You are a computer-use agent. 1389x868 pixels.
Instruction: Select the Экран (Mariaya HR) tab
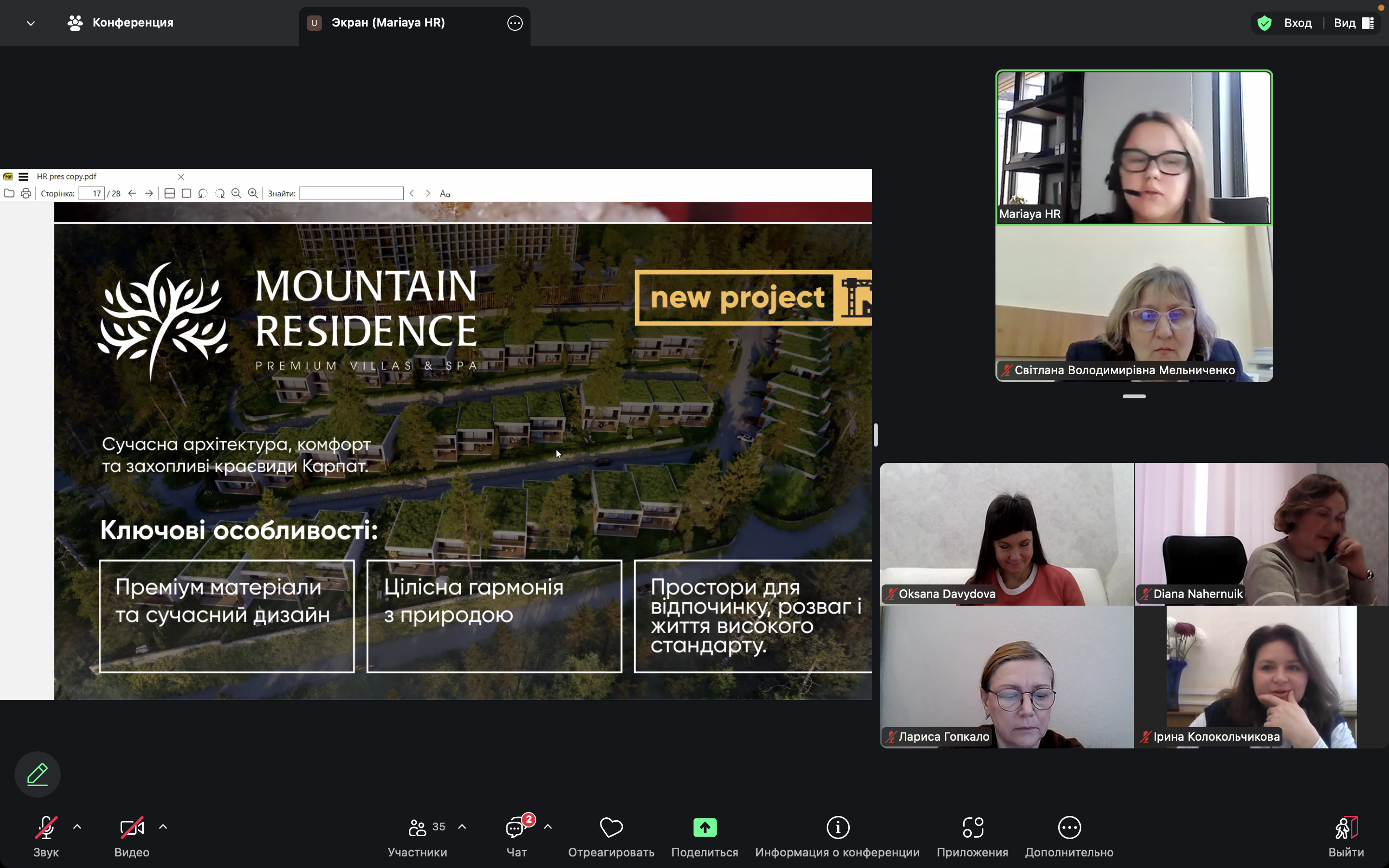pos(388,23)
